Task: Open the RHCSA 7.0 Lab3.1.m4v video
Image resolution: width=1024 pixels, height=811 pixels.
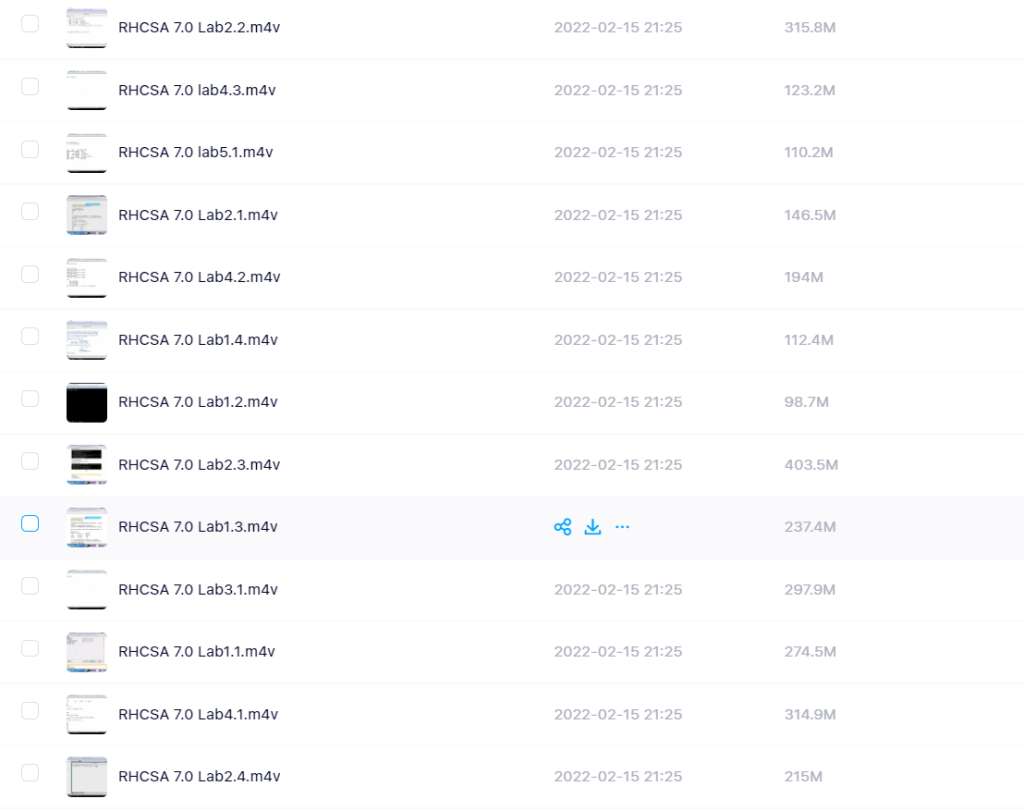Action: pyautogui.click(x=198, y=590)
